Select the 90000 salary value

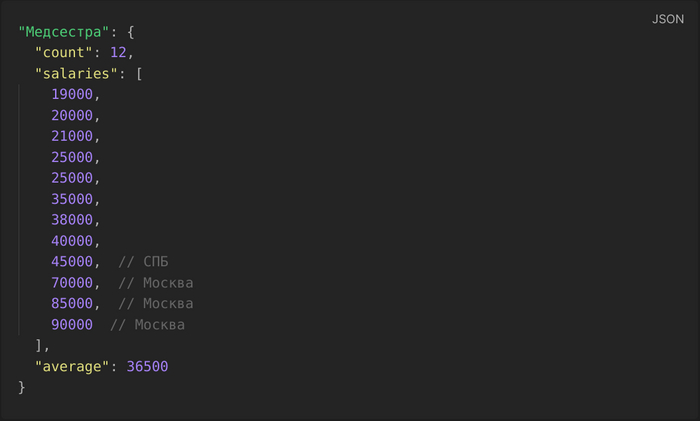pos(72,325)
